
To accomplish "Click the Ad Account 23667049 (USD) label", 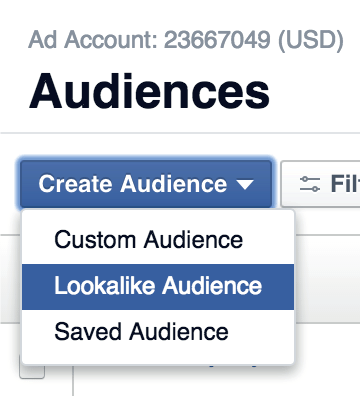I will click(186, 40).
